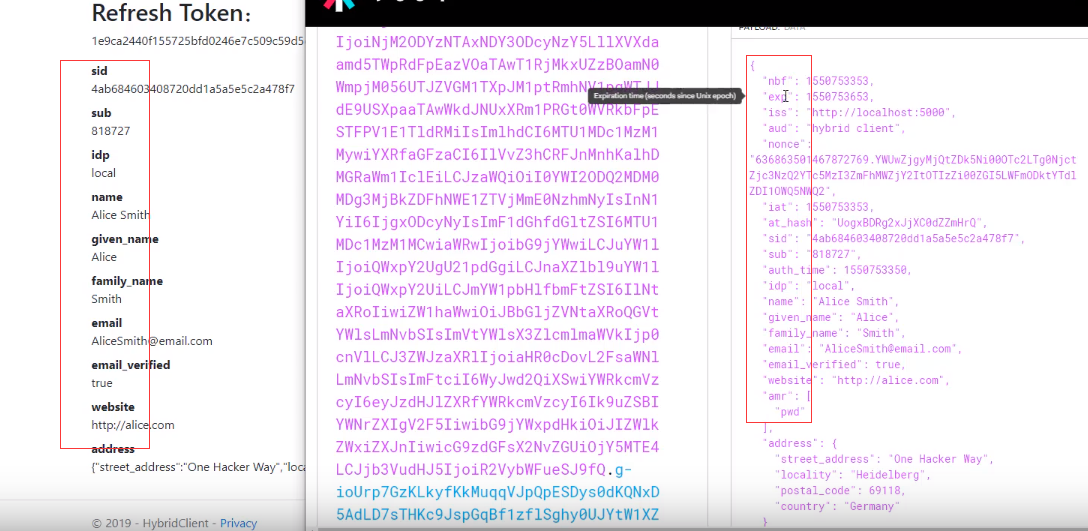Image resolution: width=1088 pixels, height=531 pixels.
Task: Select the address JSON string starting with street_address
Action: (x=198, y=467)
